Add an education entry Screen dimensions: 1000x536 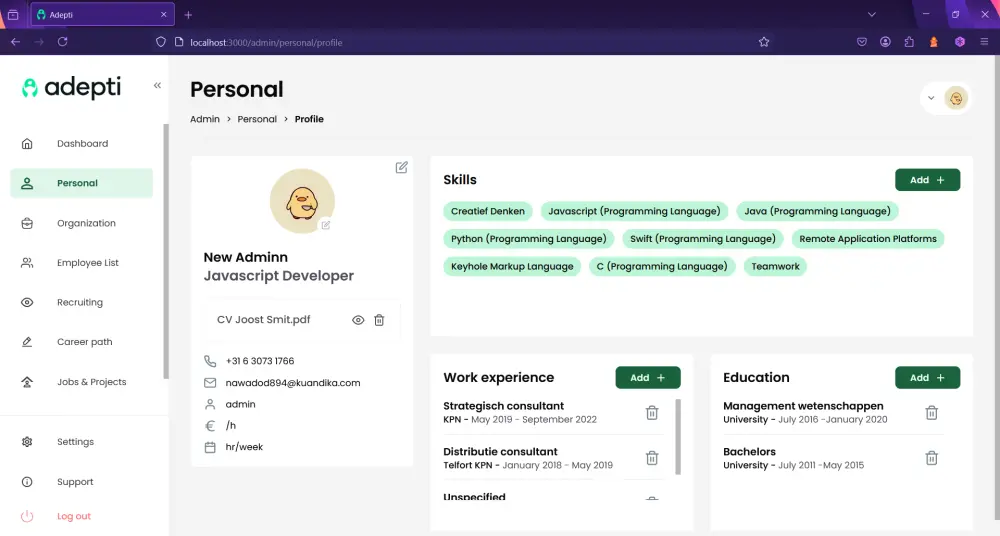(927, 378)
